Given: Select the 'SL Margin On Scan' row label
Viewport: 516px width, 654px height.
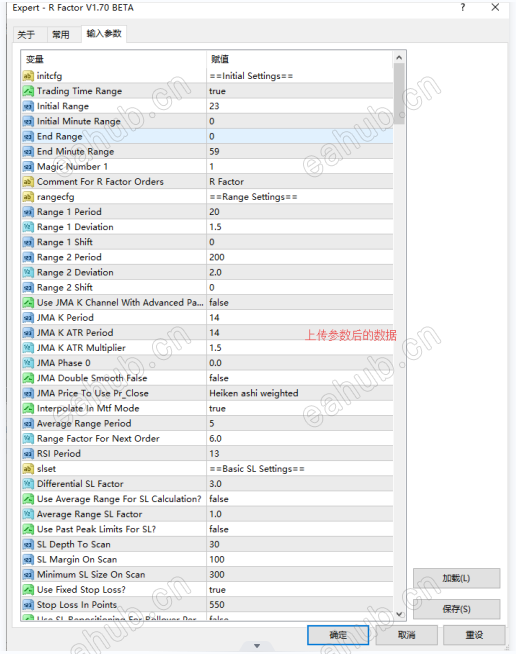Looking at the screenshot, I should coord(77,559).
